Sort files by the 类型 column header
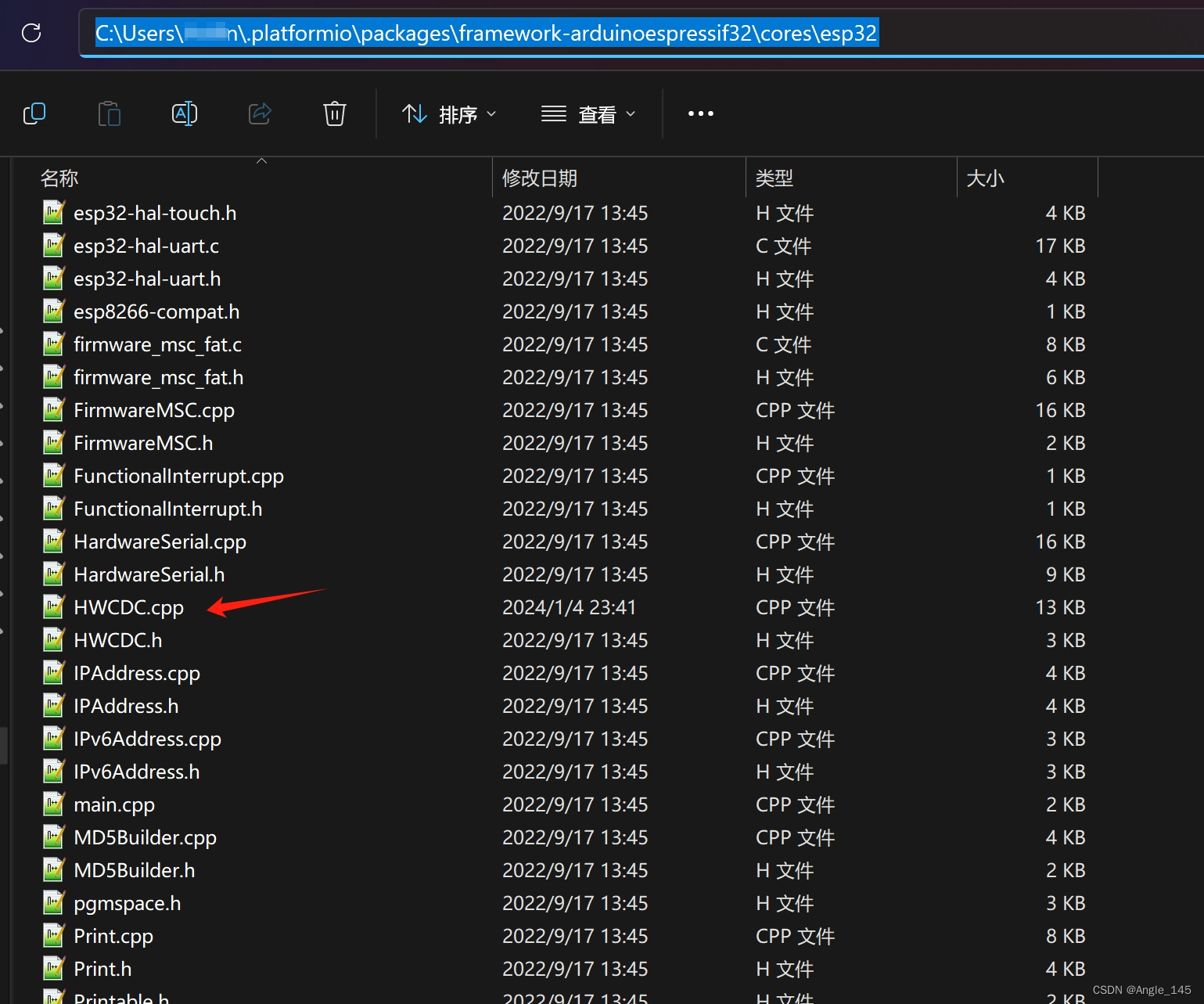Image resolution: width=1204 pixels, height=1004 pixels. 774,178
